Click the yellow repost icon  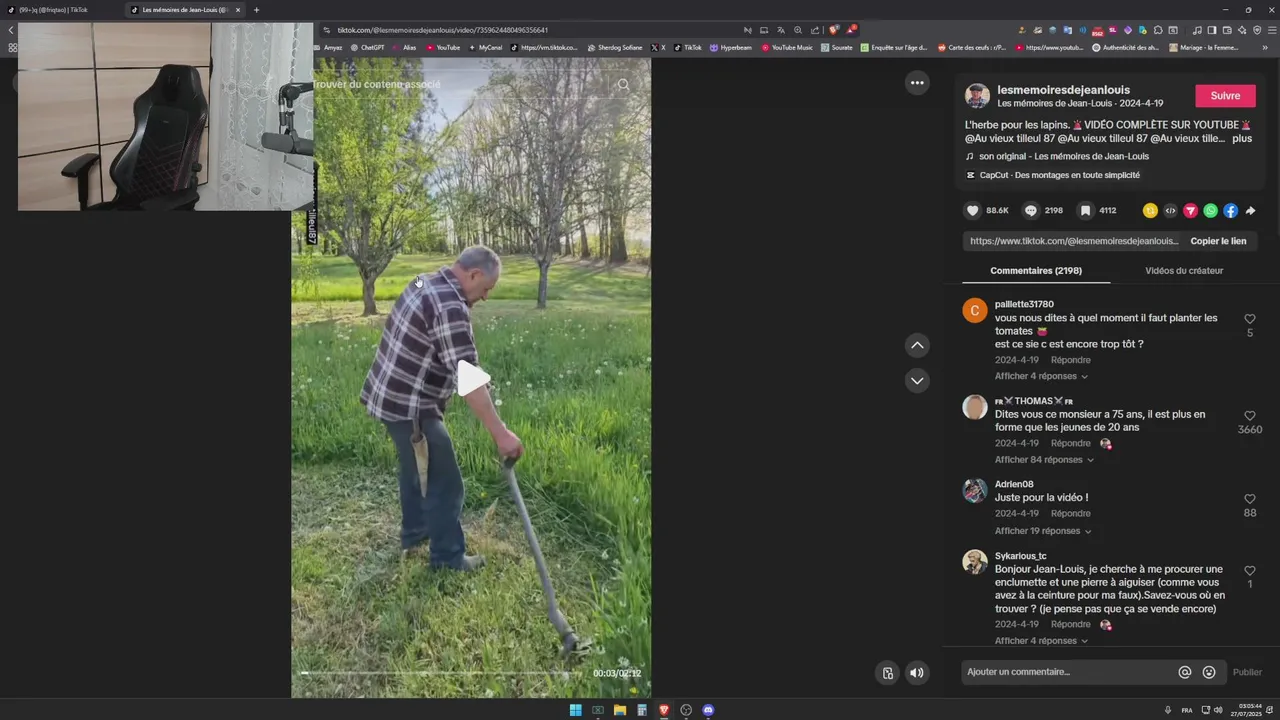pos(1150,211)
